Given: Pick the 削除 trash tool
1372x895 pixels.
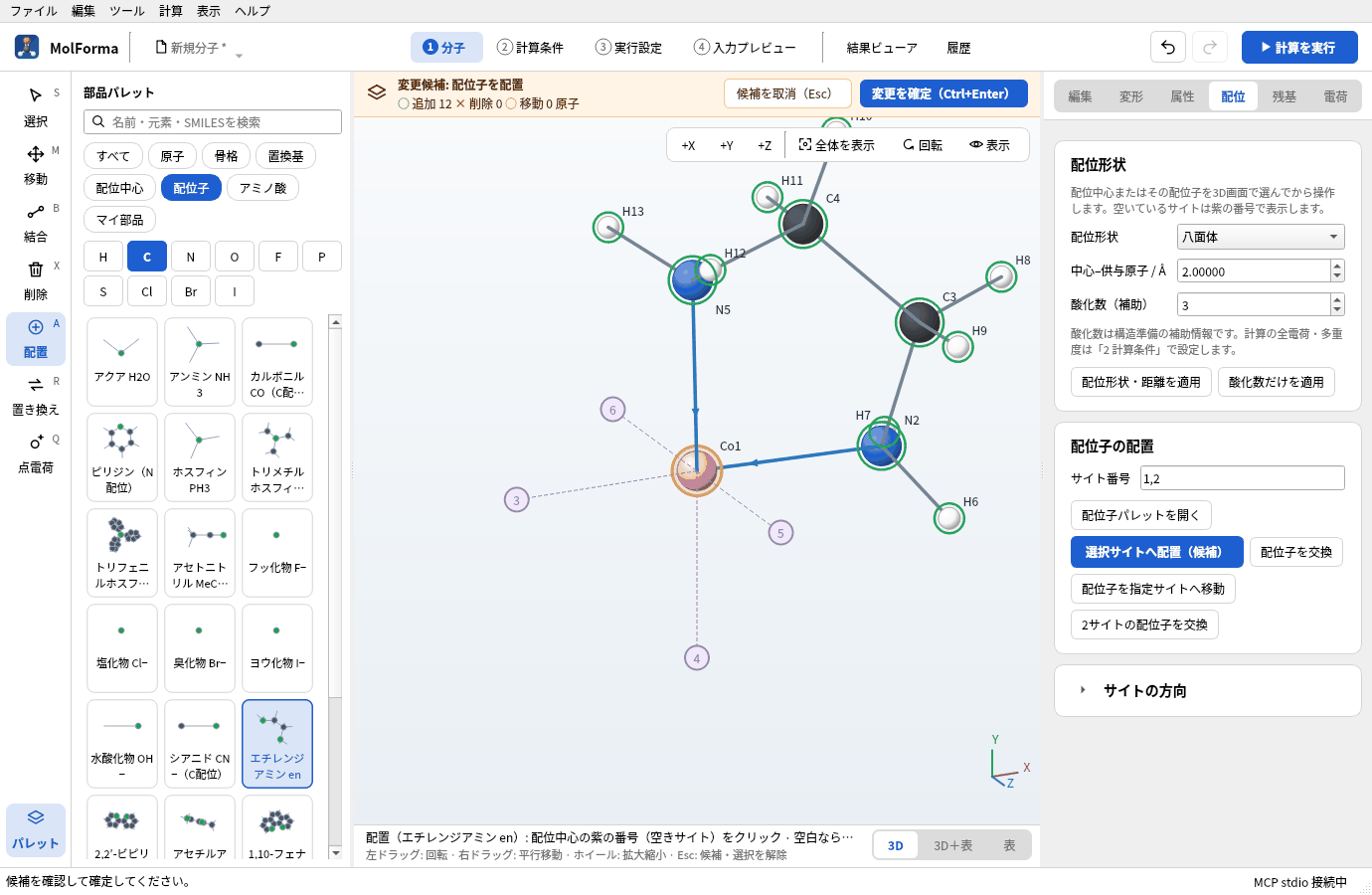Looking at the screenshot, I should [x=36, y=280].
